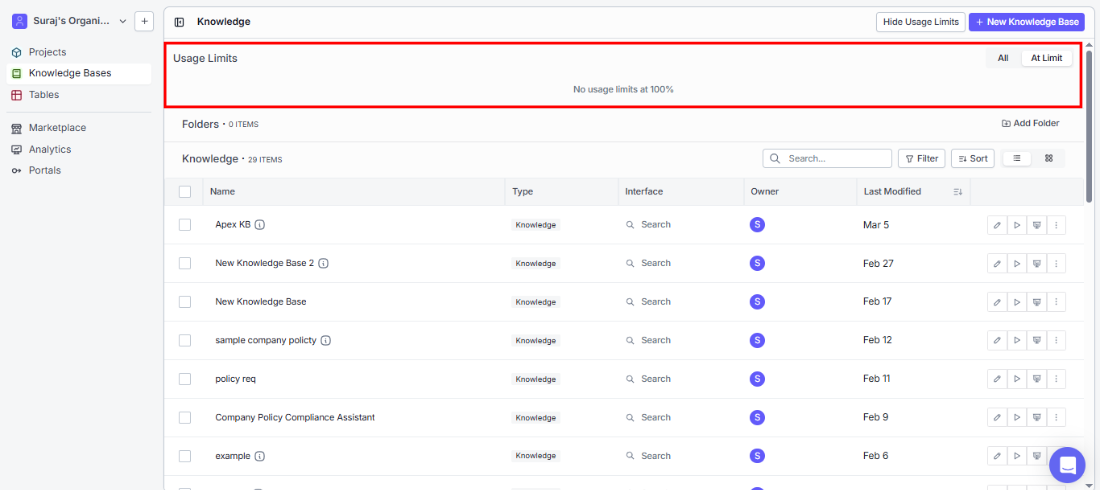Open the Filter dropdown

[x=922, y=159]
